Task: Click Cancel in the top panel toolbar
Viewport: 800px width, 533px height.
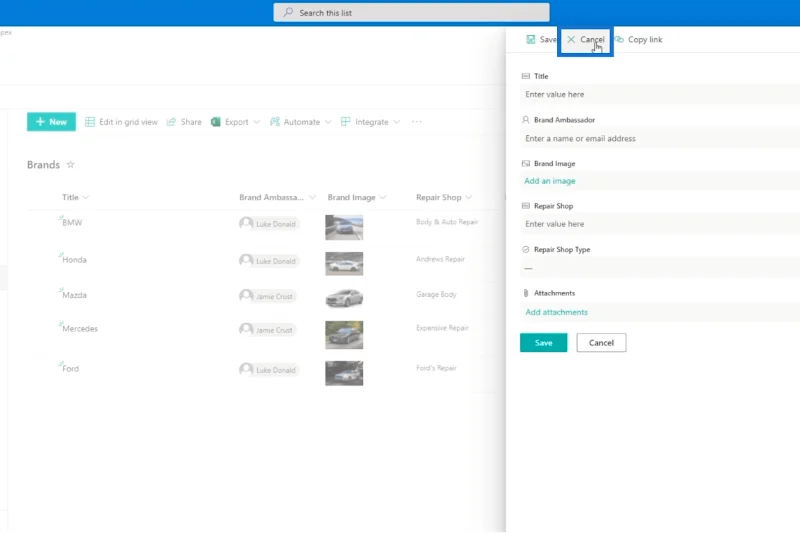Action: tap(585, 39)
